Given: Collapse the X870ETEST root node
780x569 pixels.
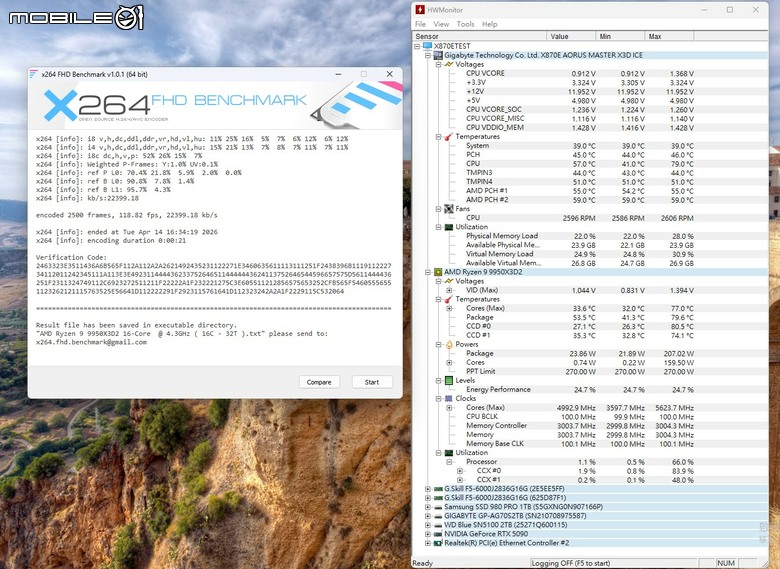Looking at the screenshot, I should (x=417, y=46).
